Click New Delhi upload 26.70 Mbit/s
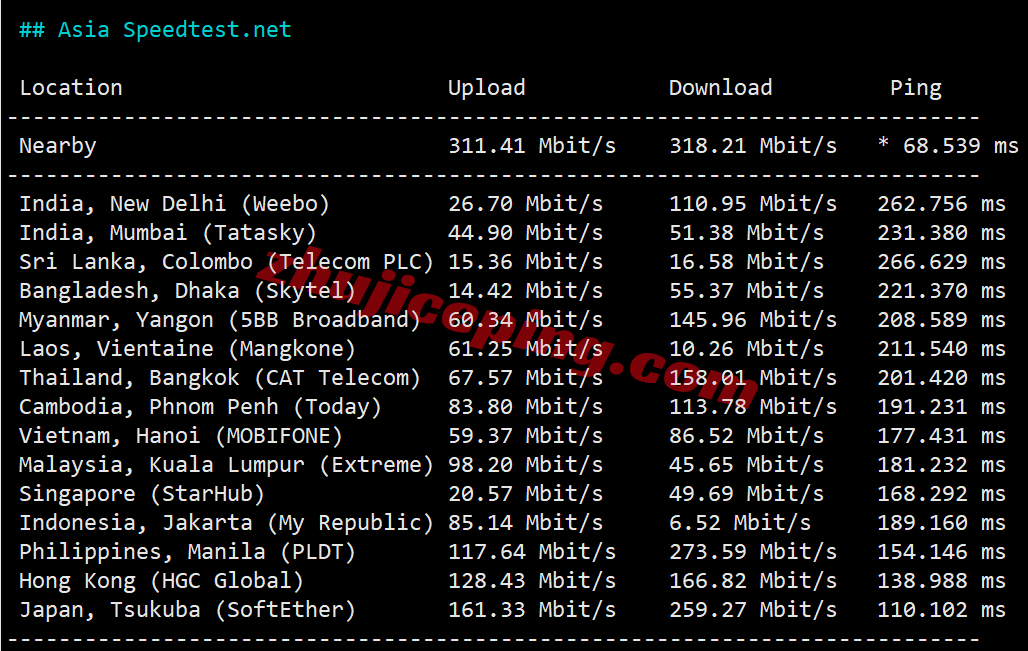This screenshot has width=1028, height=651. (x=525, y=204)
